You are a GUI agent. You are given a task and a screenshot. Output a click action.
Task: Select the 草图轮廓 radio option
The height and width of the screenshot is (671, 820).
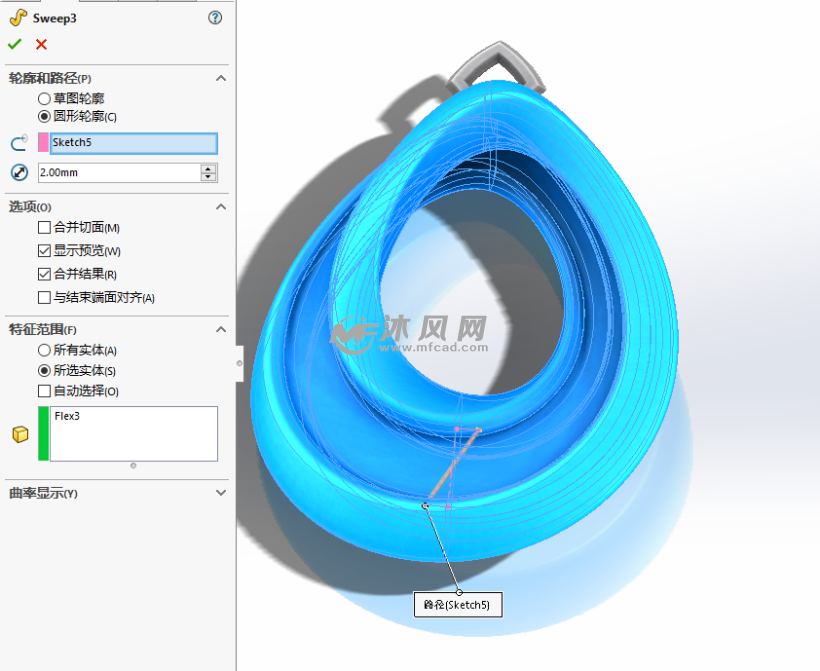(44, 98)
